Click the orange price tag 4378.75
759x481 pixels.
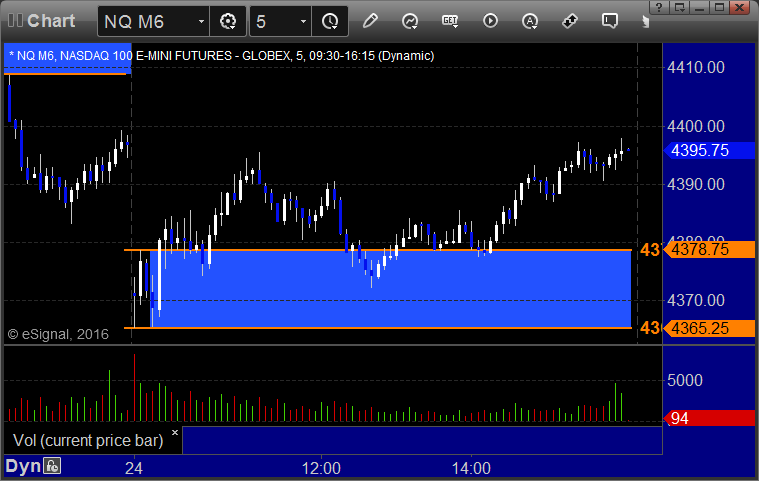[709, 249]
